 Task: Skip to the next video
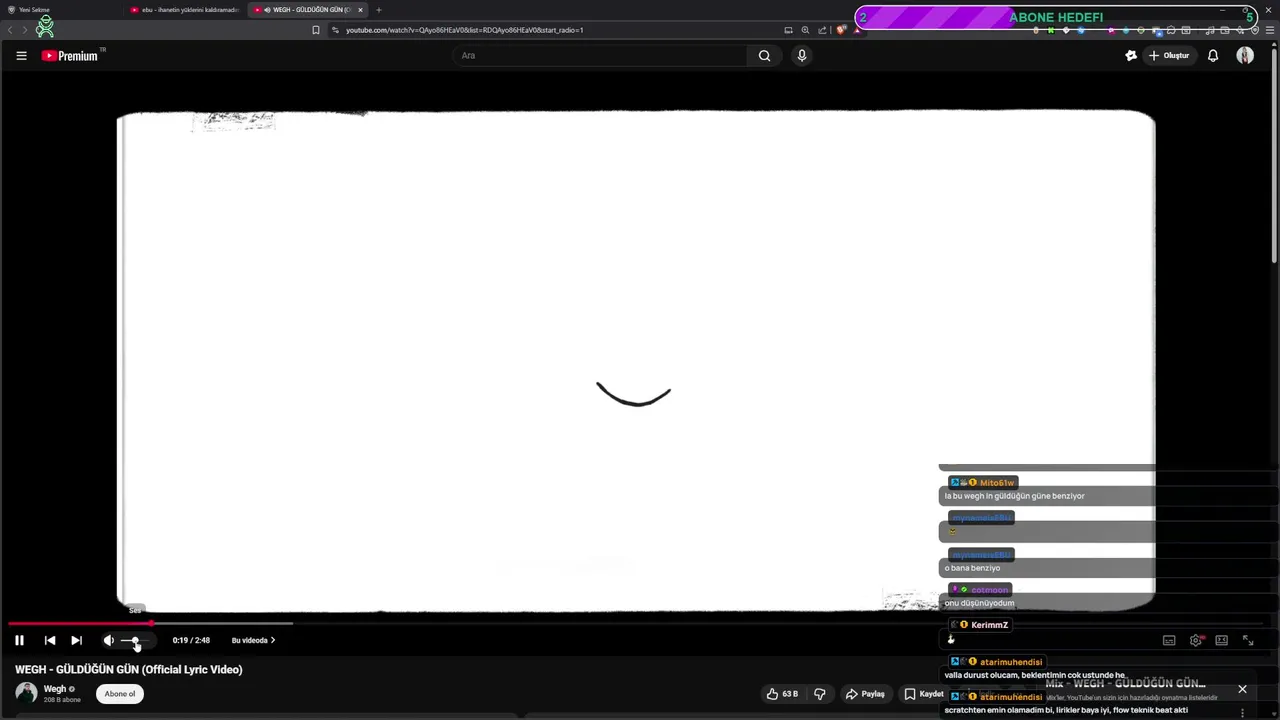(76, 640)
